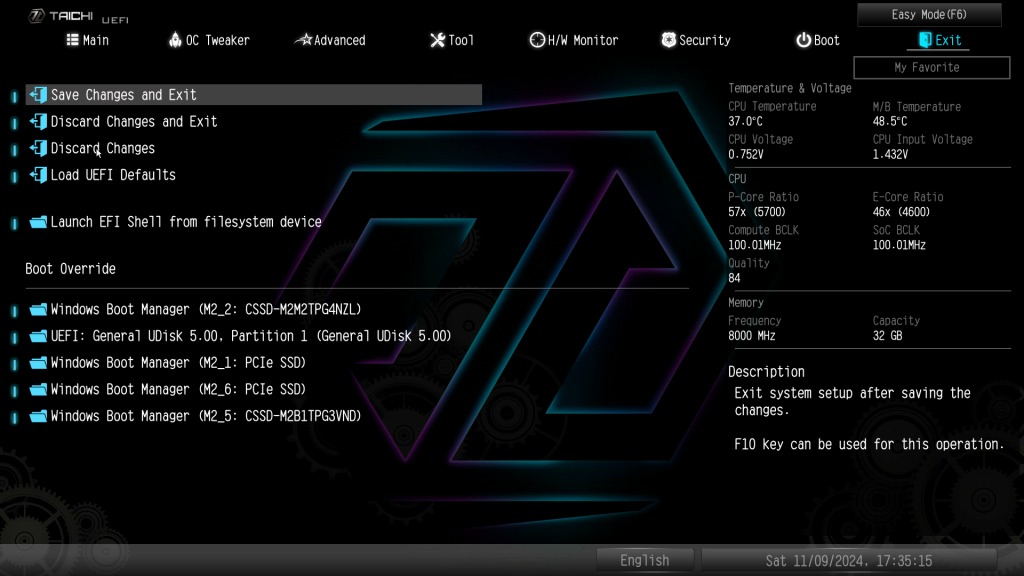Switch to Easy Mode (F6)

click(929, 14)
